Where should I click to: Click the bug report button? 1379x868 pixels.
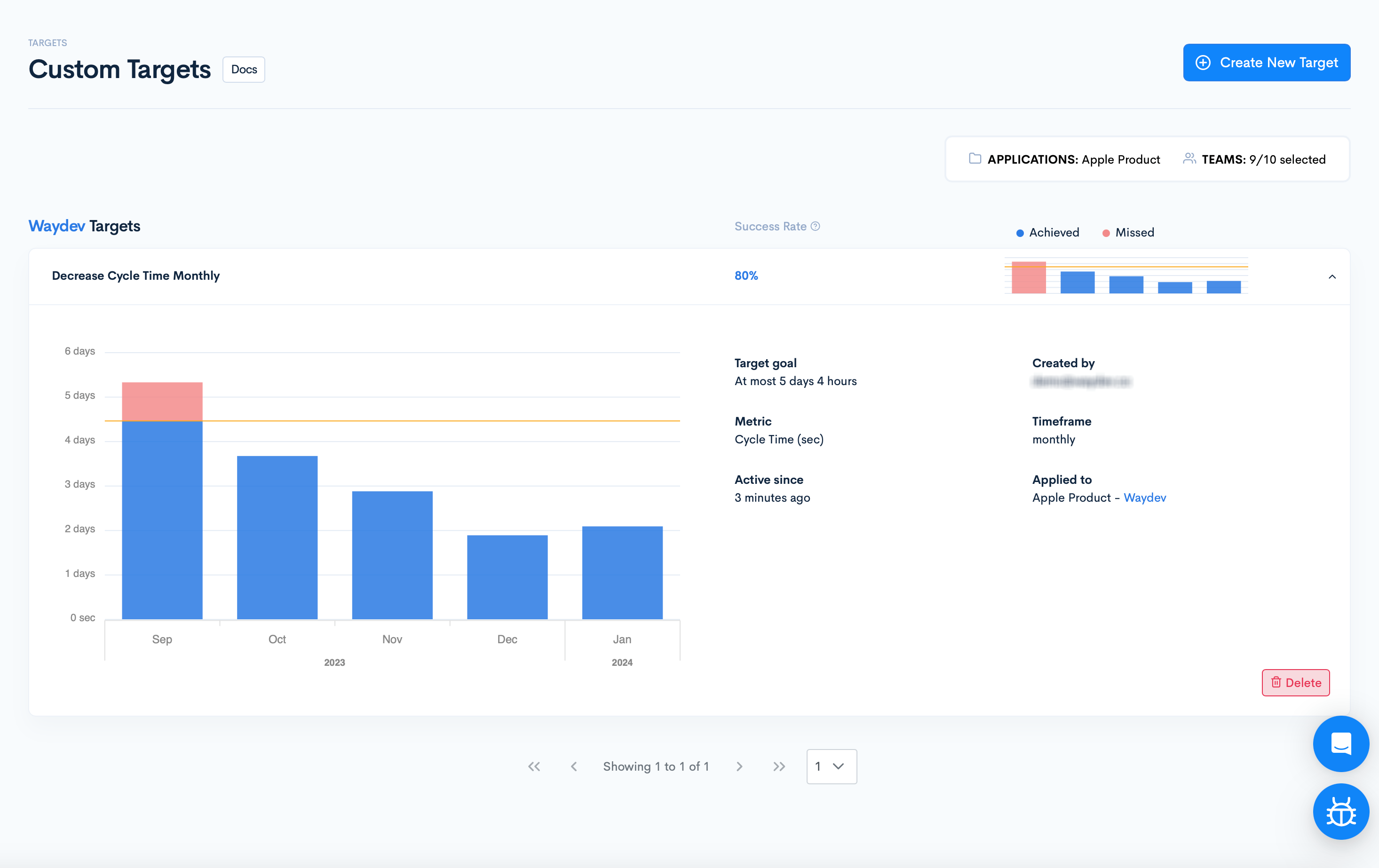tap(1340, 811)
